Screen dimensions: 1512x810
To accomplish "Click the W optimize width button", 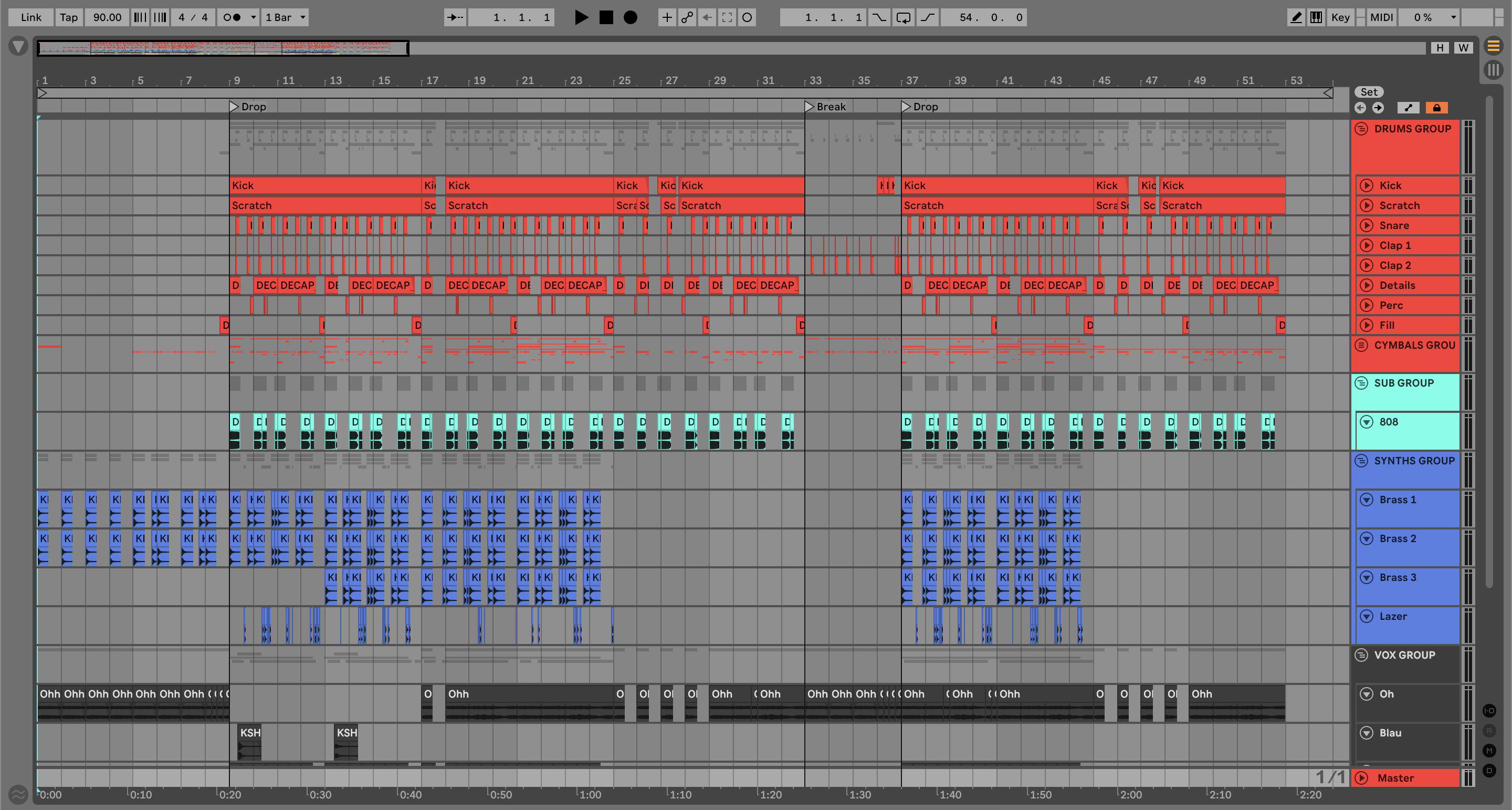I will [x=1463, y=48].
